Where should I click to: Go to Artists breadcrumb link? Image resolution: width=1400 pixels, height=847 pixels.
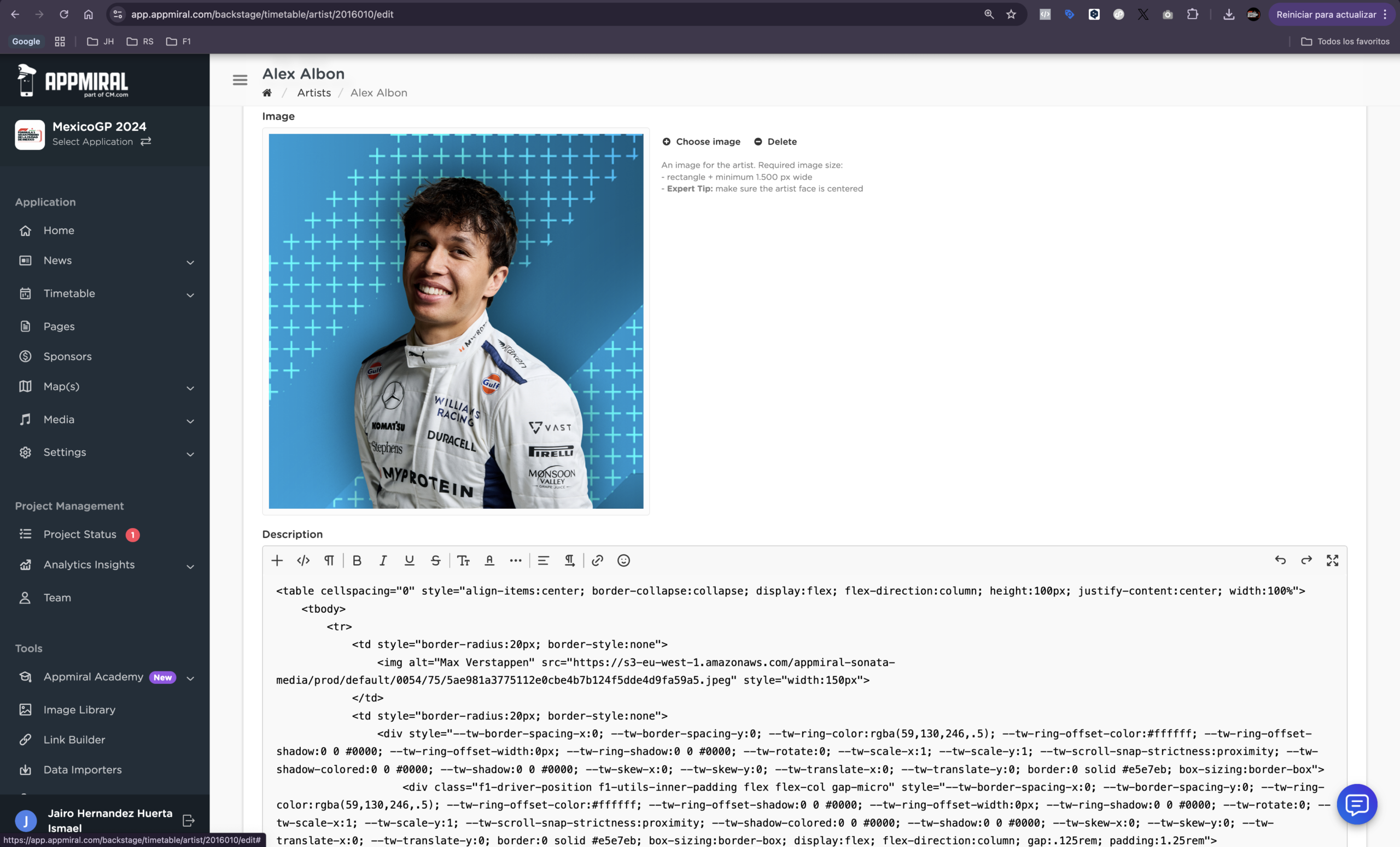pyautogui.click(x=314, y=92)
